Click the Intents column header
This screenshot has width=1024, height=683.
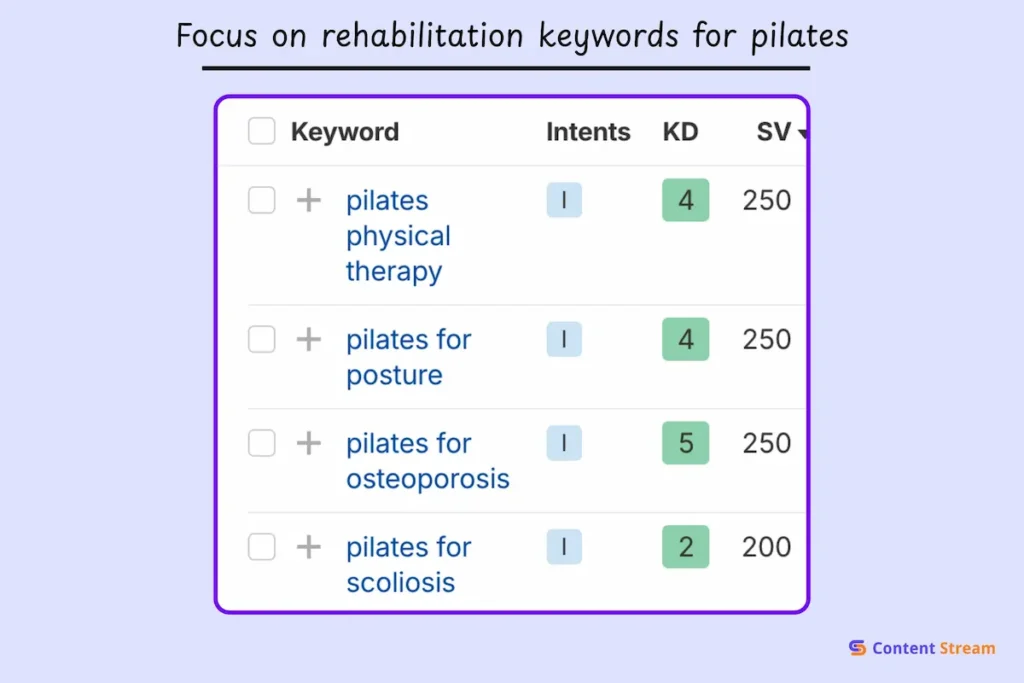(x=588, y=131)
